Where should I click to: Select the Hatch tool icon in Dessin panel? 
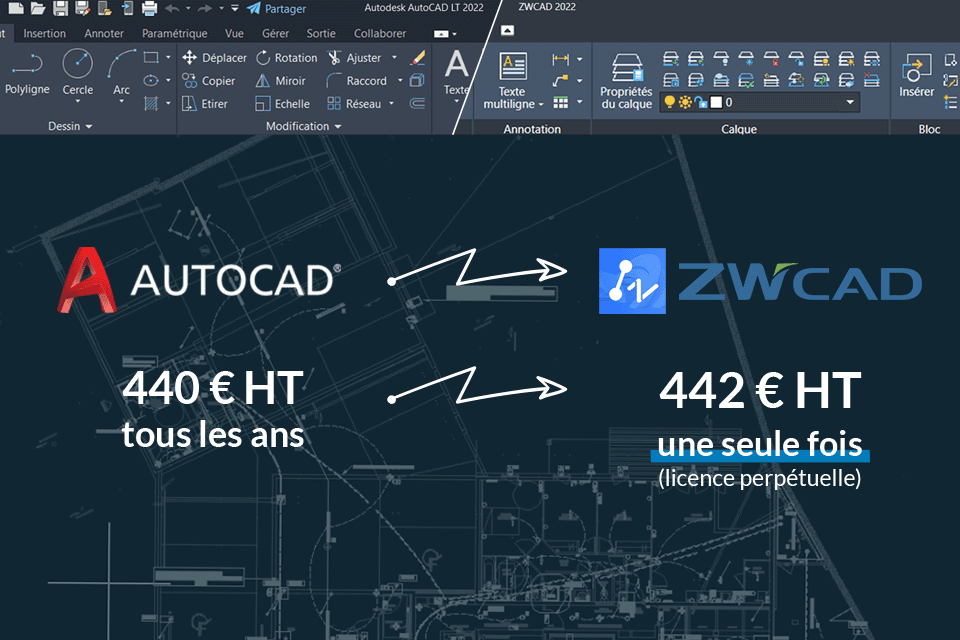coord(151,104)
